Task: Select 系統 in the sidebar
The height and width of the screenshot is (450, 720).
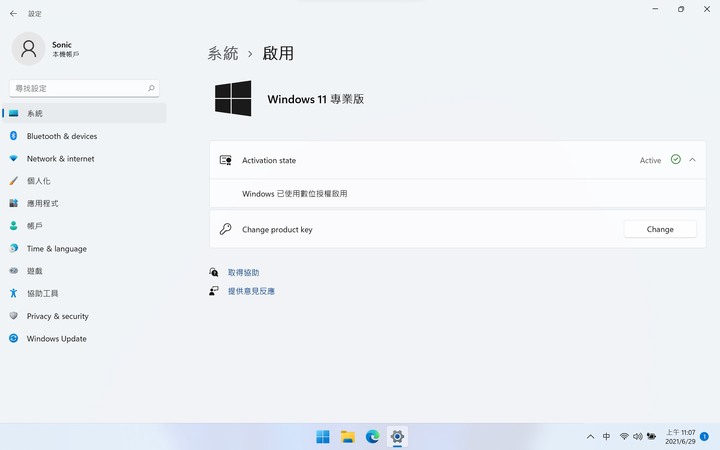Action: click(84, 113)
